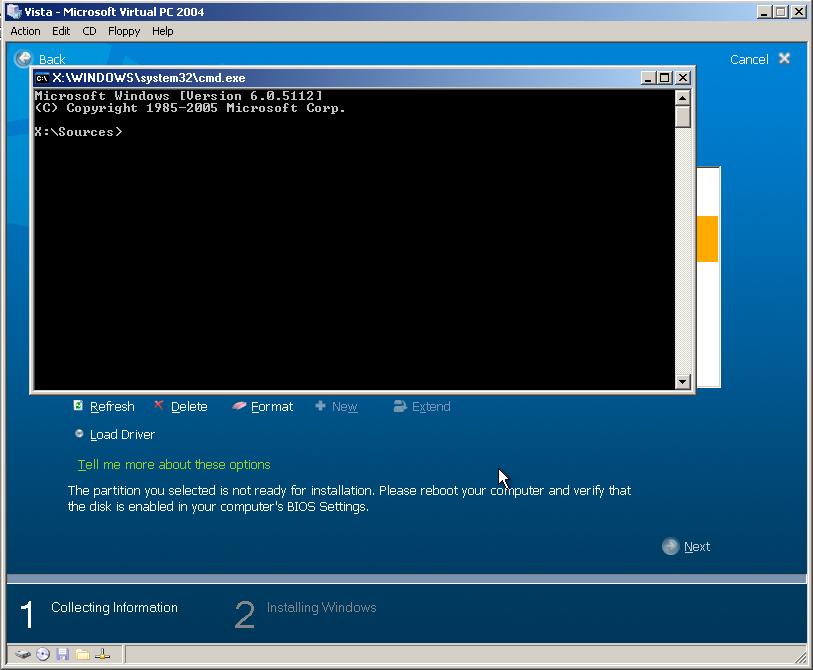
Task: Click the New plus icon
Action: pyautogui.click(x=320, y=406)
